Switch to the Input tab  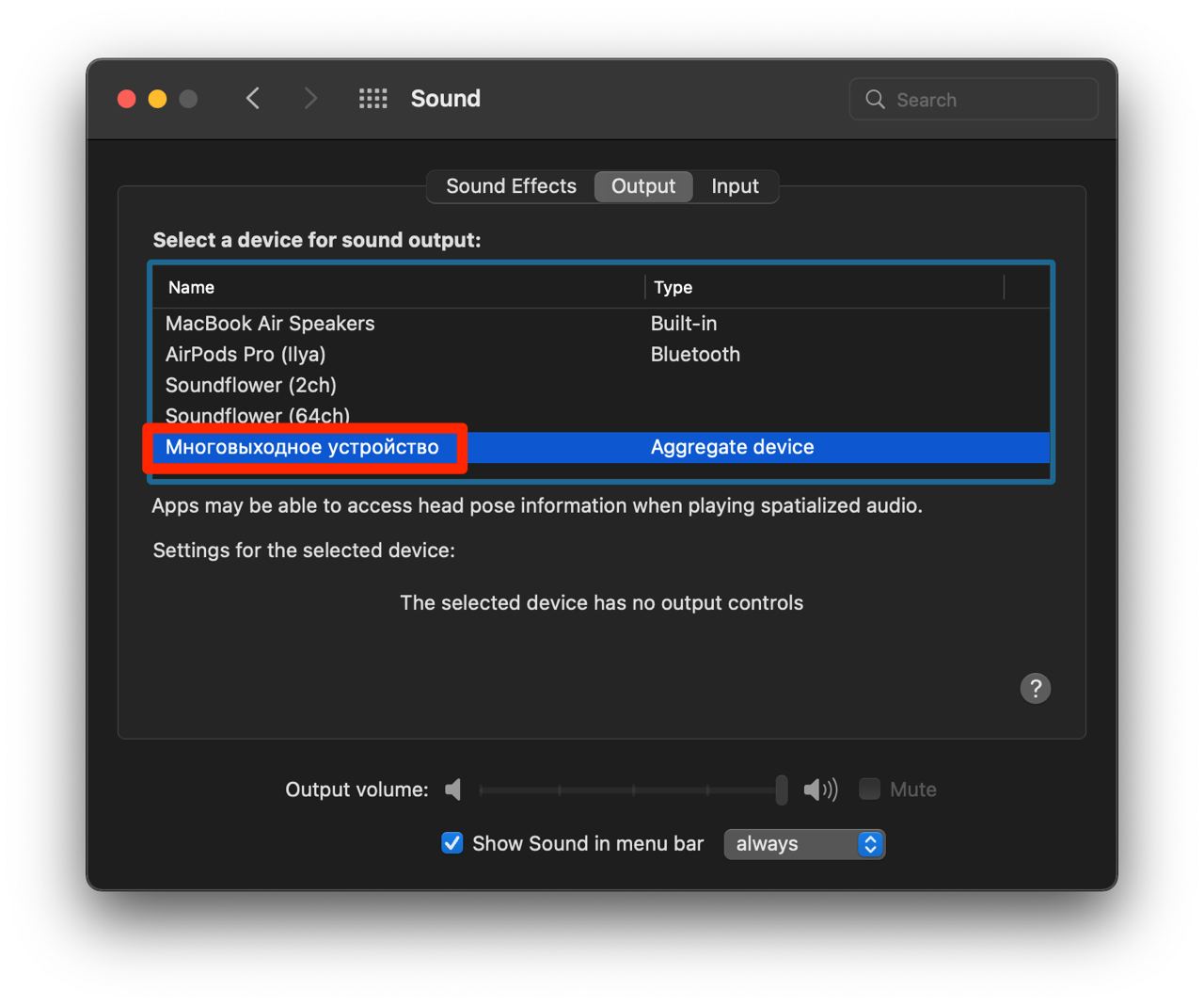pyautogui.click(x=735, y=186)
